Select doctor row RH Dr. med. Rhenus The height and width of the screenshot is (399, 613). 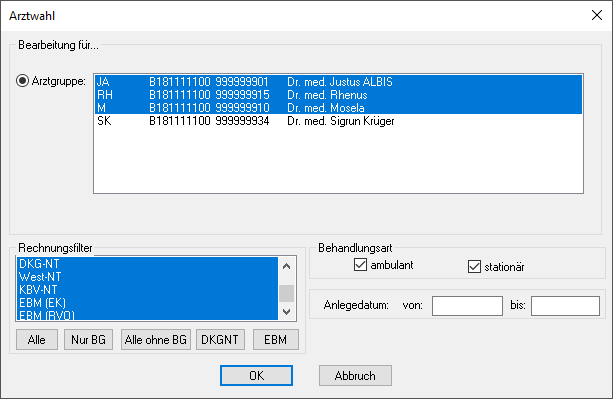click(339, 95)
